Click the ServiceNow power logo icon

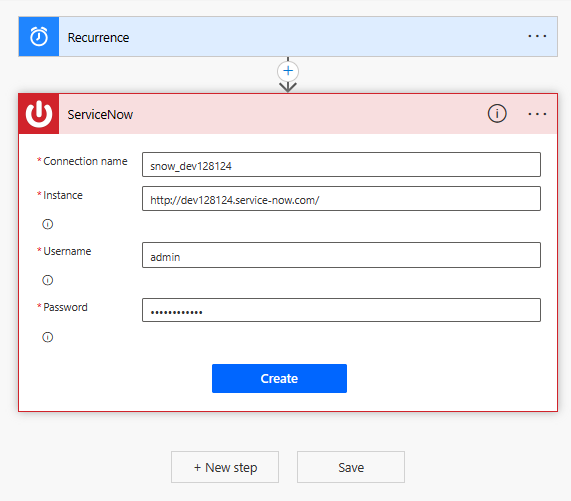(x=39, y=114)
